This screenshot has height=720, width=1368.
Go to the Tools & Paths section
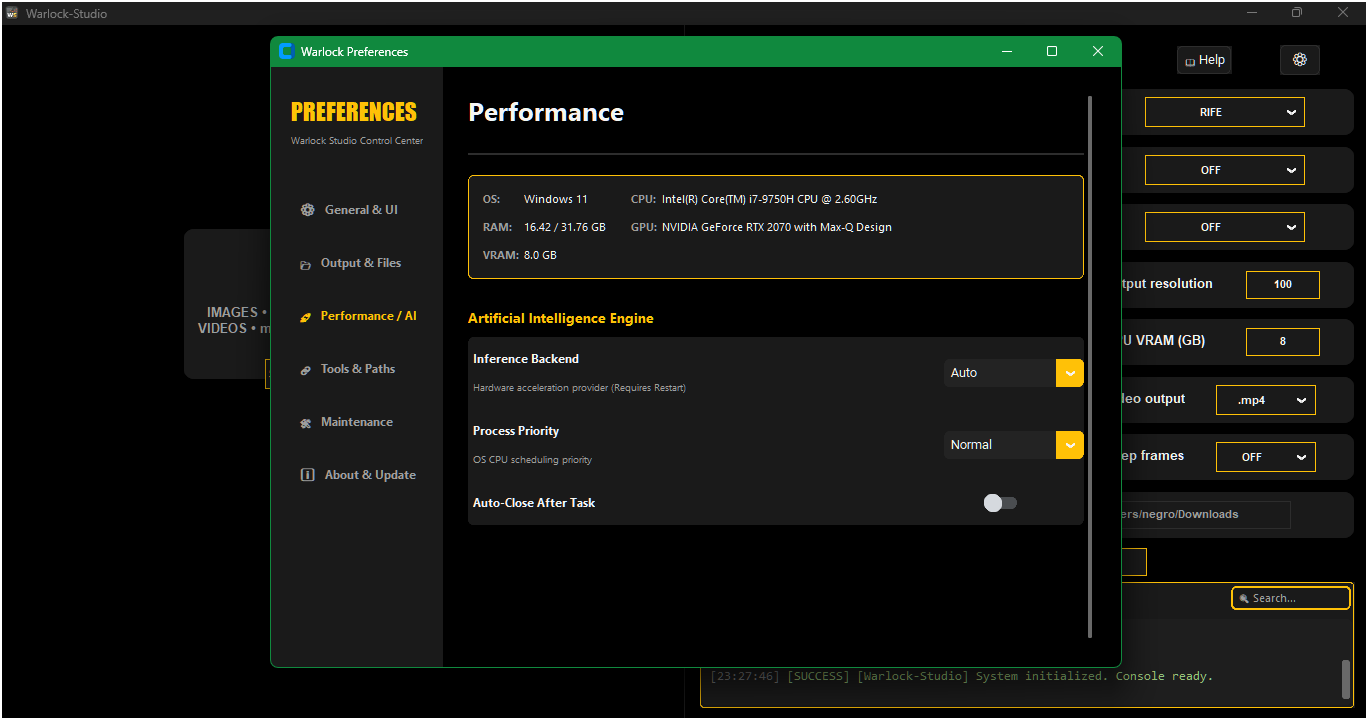347,369
